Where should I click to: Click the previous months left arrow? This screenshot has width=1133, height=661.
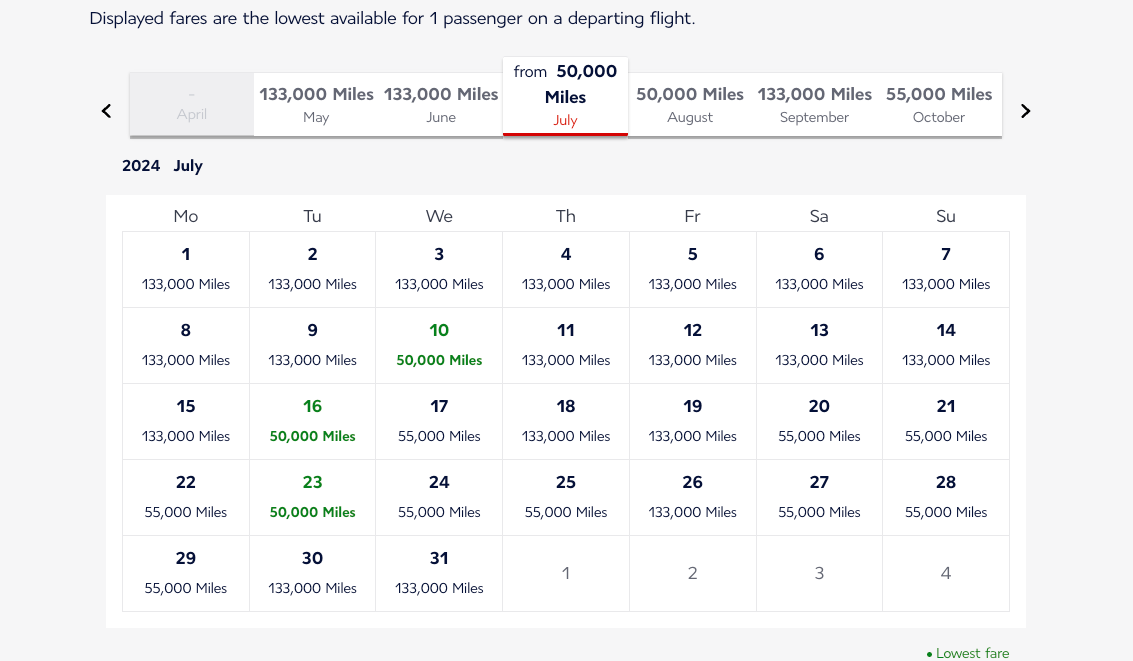point(107,111)
